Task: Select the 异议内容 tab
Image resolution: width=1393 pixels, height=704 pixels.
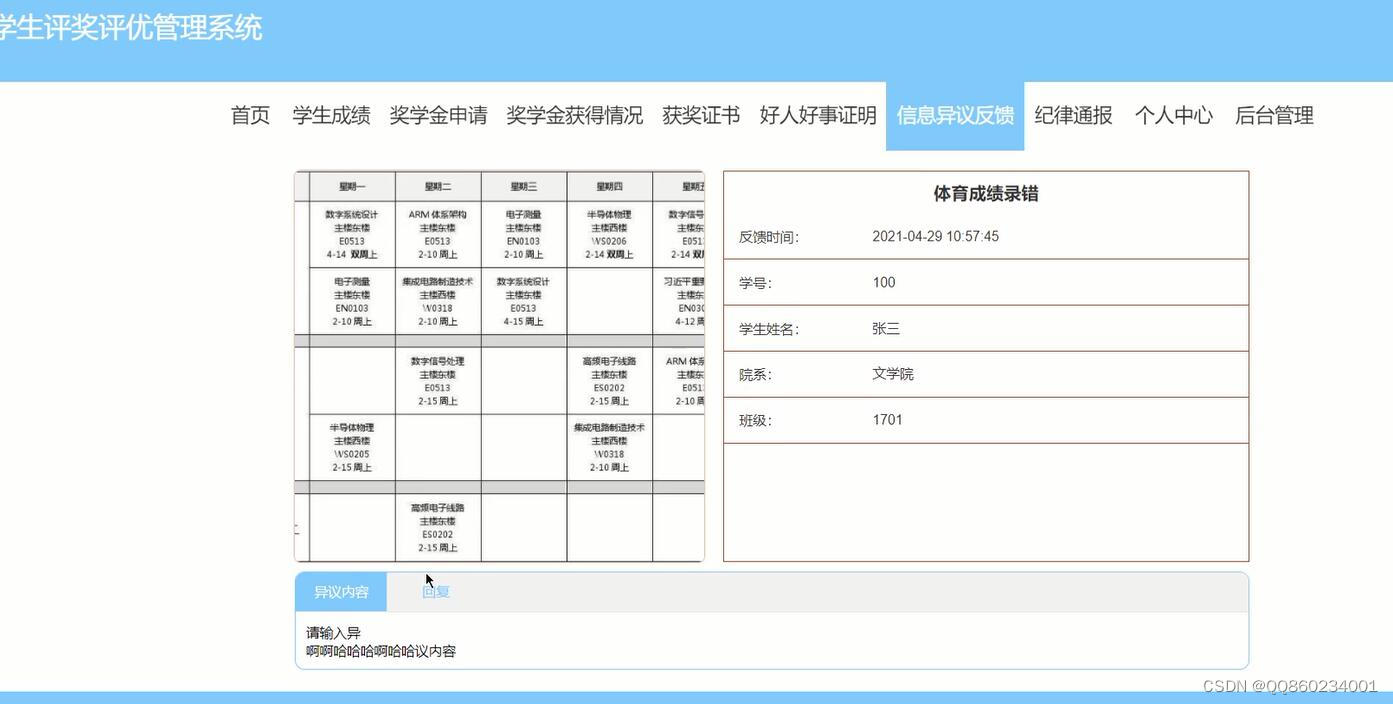Action: click(341, 591)
